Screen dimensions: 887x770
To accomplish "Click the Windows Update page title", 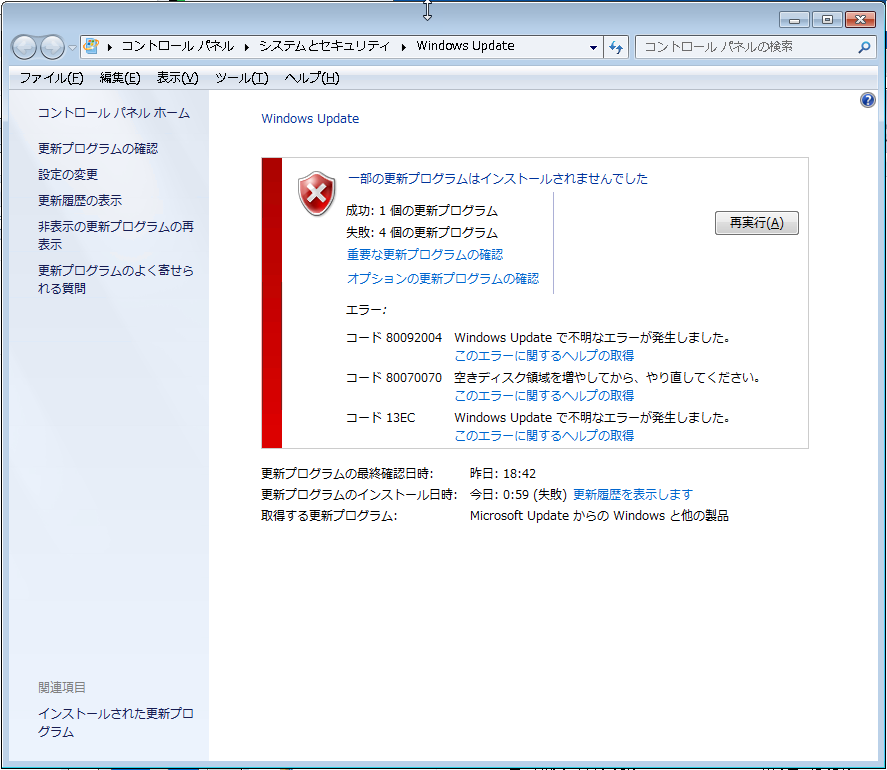I will click(310, 119).
